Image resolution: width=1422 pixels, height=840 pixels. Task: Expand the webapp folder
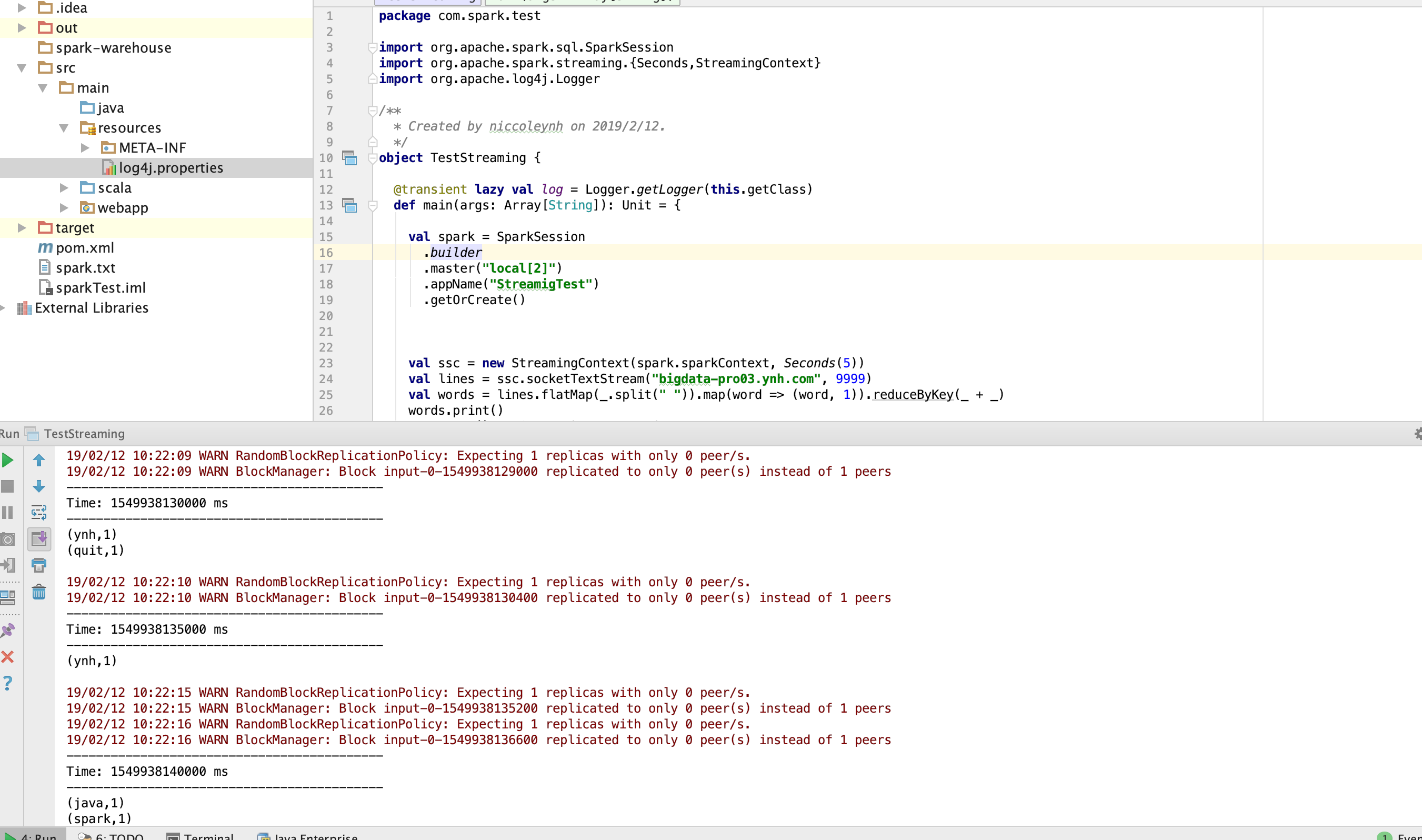64,208
